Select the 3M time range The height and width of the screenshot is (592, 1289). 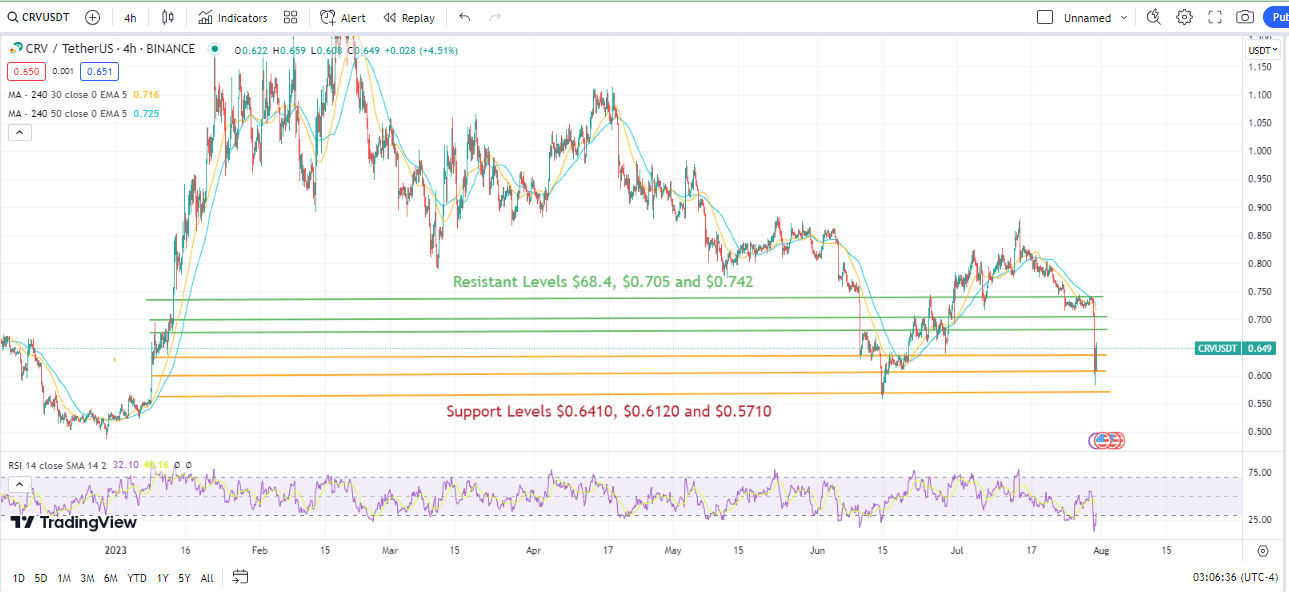click(87, 578)
